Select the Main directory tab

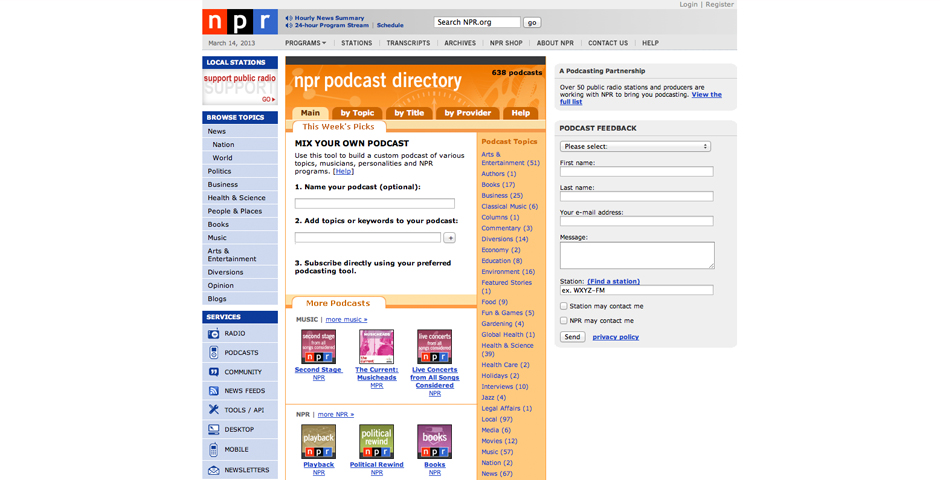click(x=310, y=113)
